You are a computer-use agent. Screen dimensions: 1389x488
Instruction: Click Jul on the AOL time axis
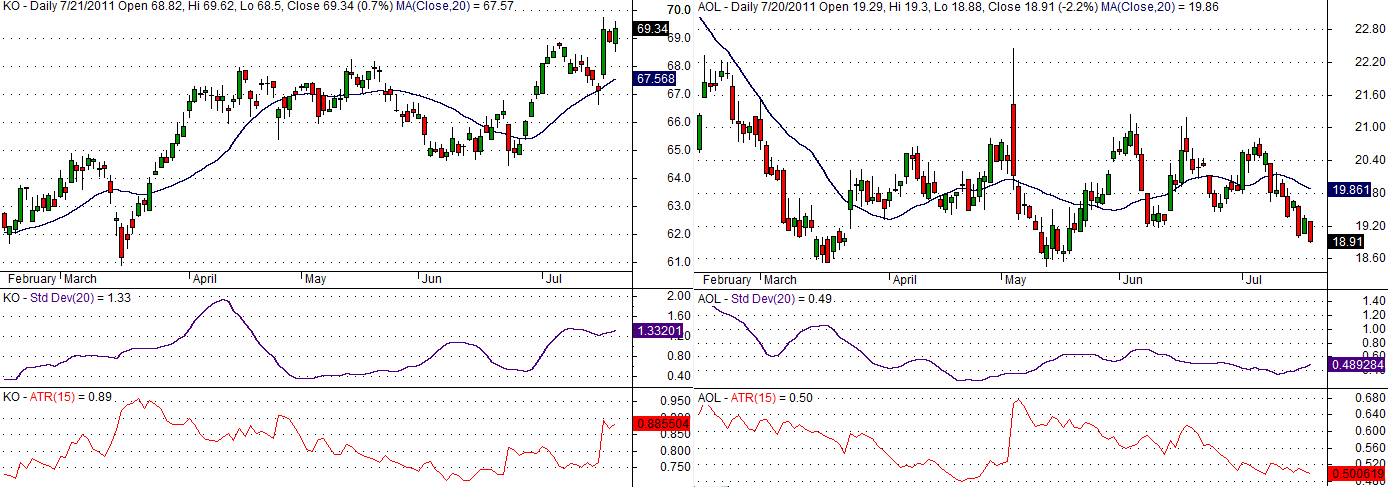click(x=1252, y=279)
